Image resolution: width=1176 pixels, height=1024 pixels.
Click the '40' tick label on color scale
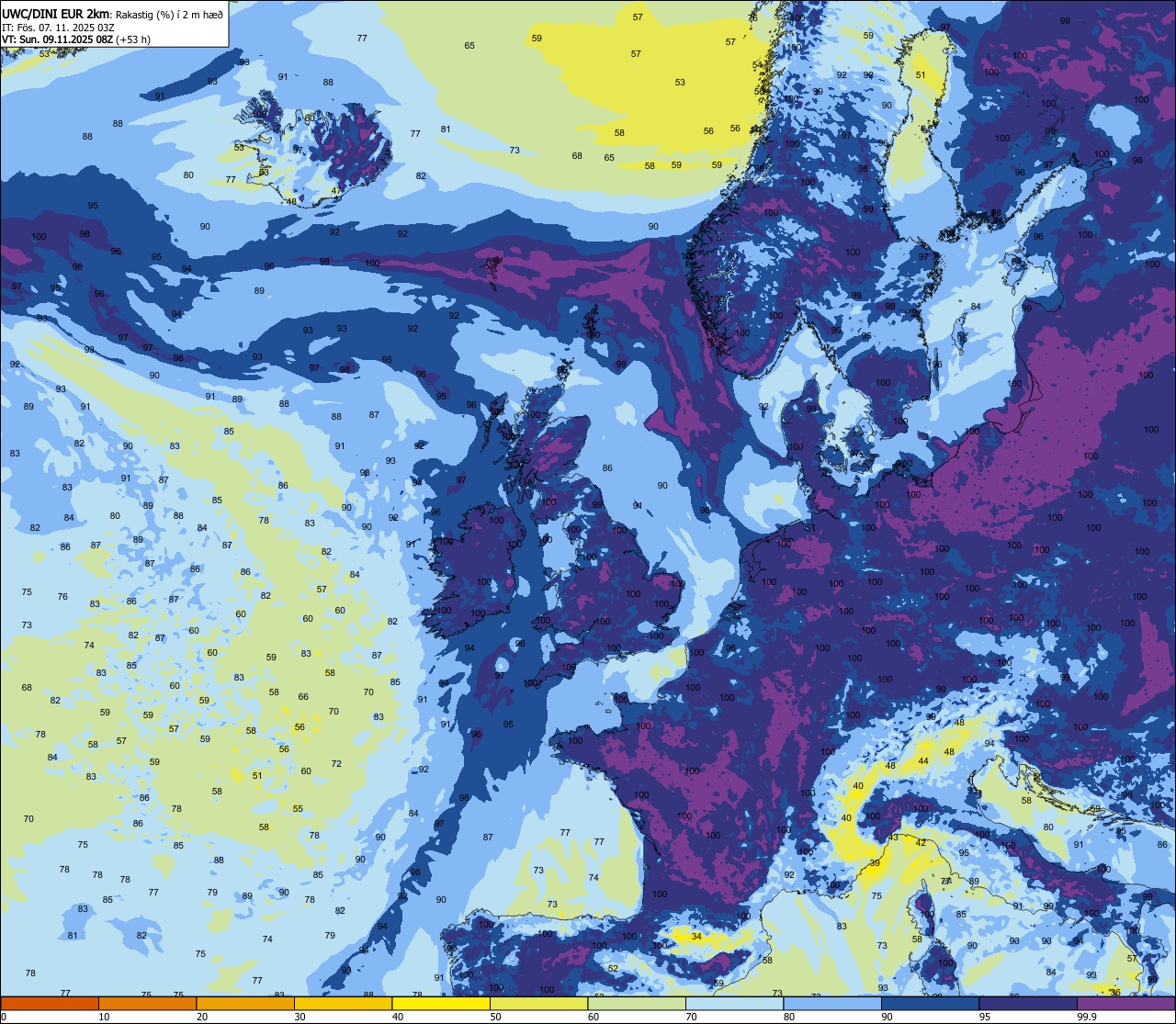pyautogui.click(x=398, y=1017)
